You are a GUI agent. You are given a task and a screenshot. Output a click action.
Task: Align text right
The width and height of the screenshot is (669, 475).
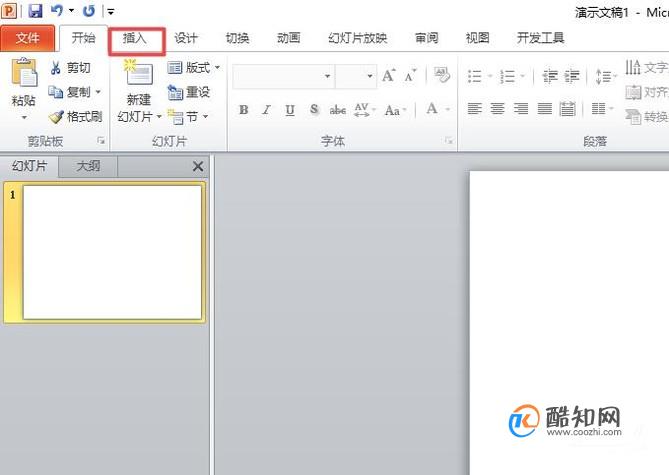point(521,109)
